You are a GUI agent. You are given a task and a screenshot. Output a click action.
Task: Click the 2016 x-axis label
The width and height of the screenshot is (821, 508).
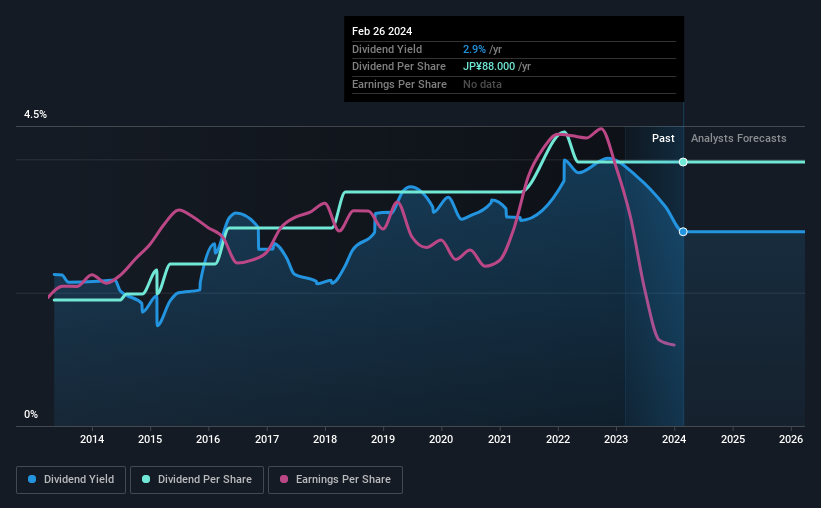[x=208, y=439]
